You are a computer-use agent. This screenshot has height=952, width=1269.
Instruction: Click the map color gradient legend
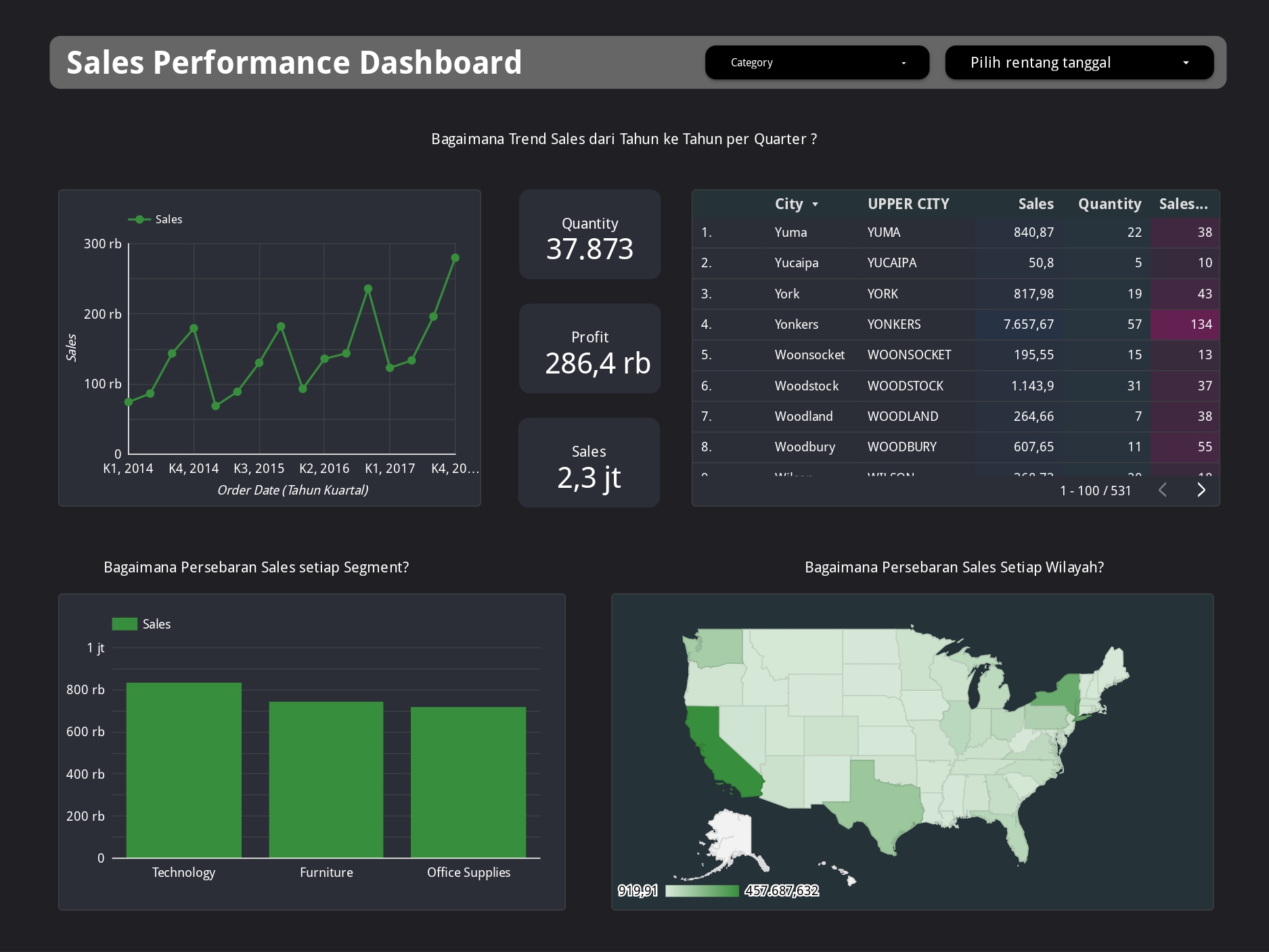click(702, 890)
